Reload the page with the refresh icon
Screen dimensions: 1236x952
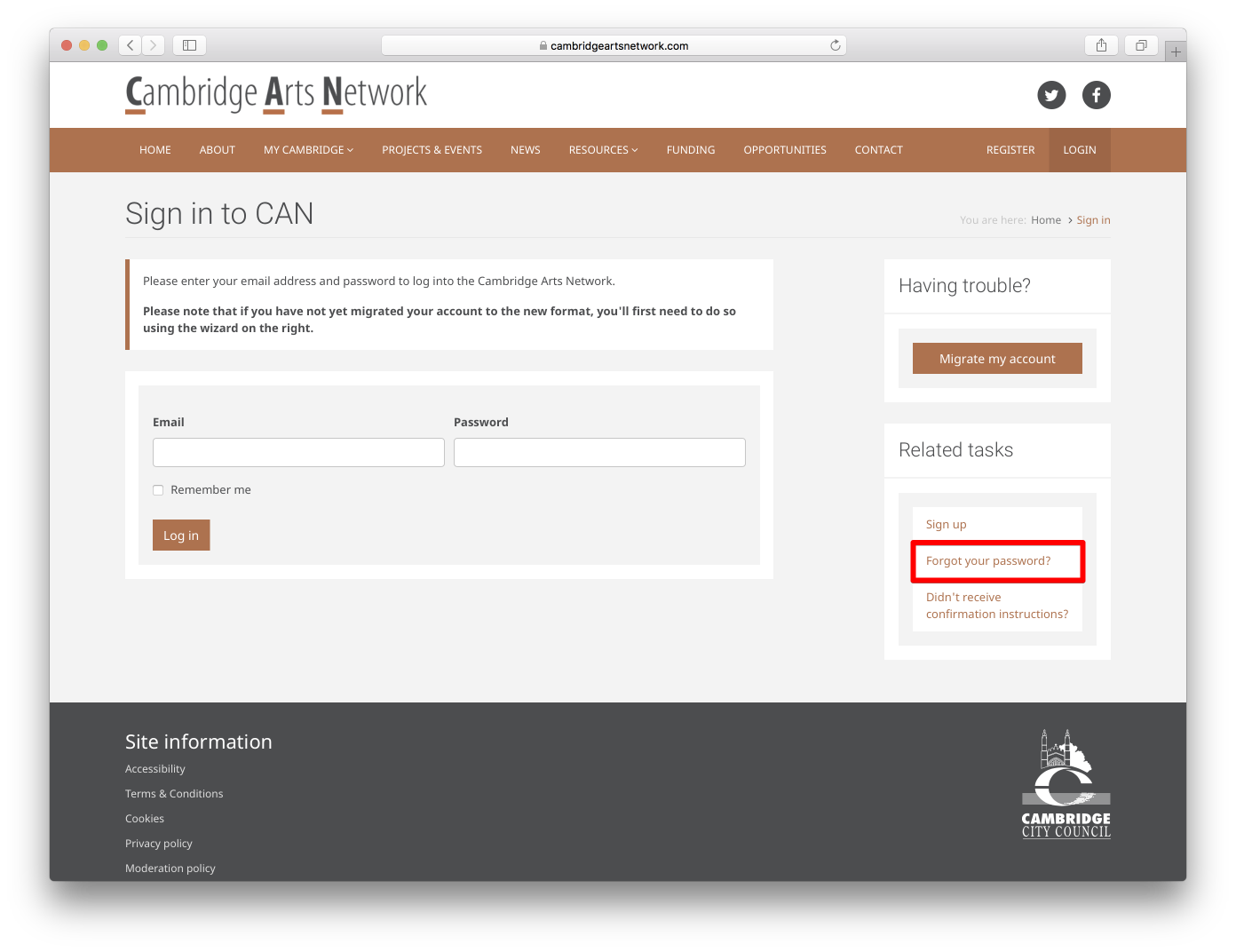(x=835, y=45)
